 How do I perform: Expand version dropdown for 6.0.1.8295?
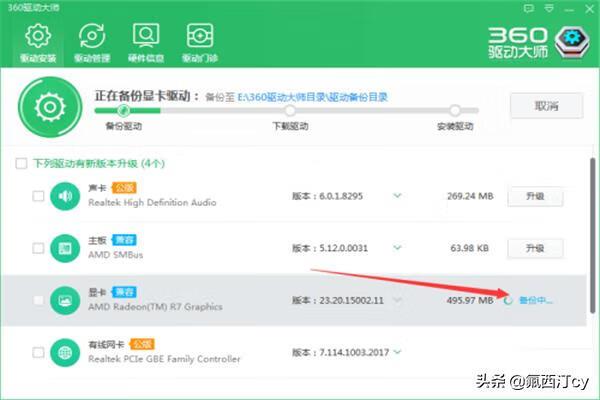pos(397,196)
